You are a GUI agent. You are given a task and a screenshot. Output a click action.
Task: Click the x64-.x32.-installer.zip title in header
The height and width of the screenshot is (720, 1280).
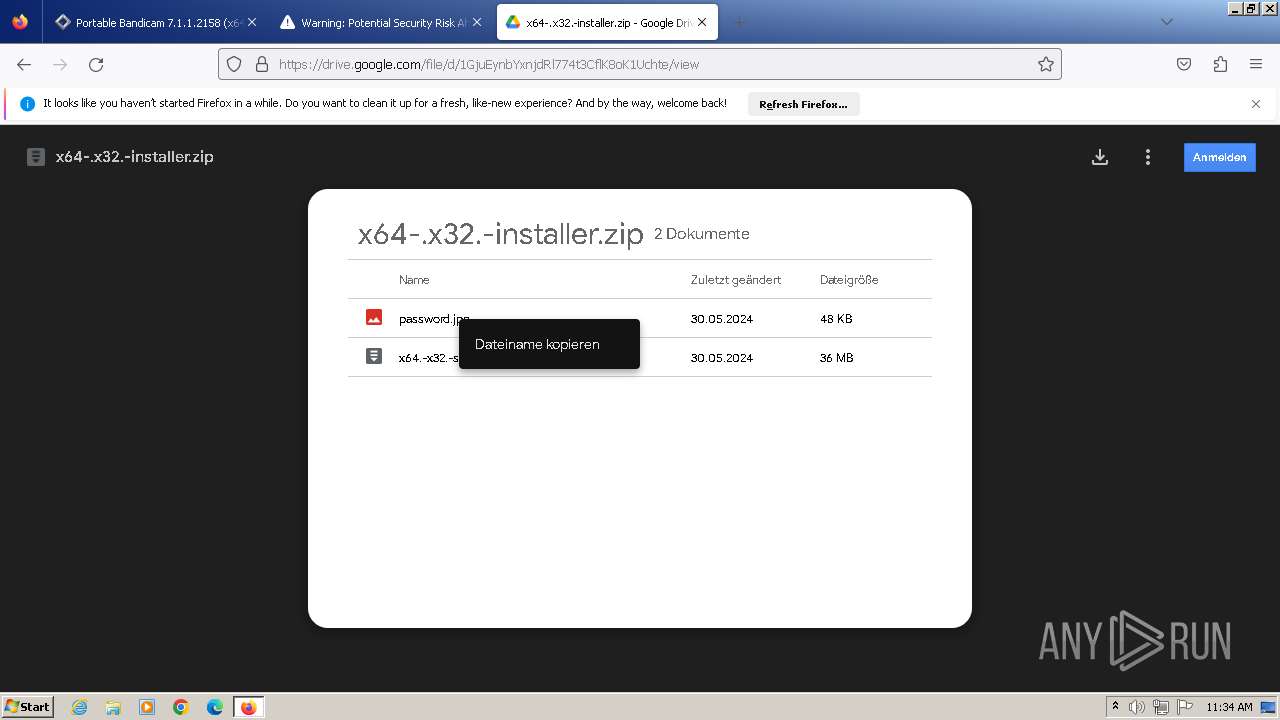tap(135, 157)
